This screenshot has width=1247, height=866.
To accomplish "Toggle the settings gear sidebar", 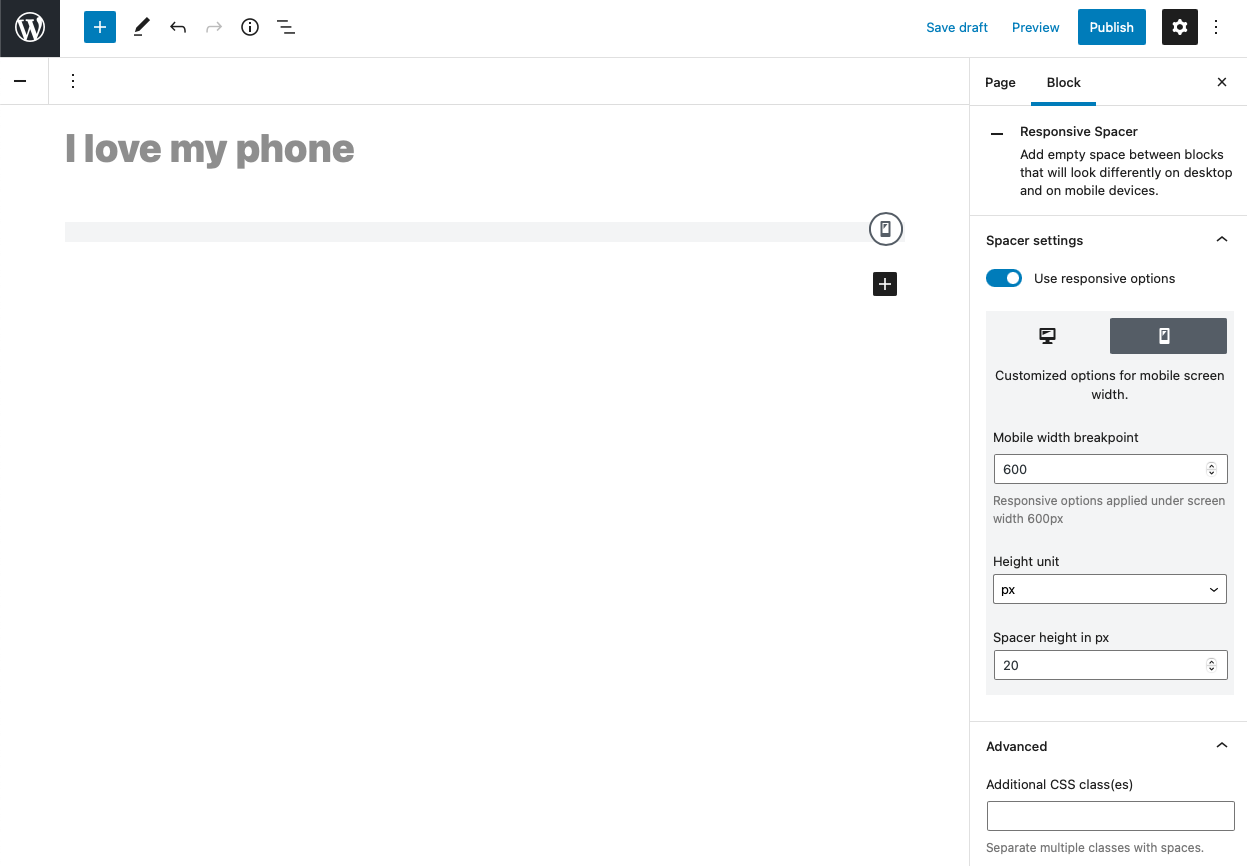I will [1179, 27].
